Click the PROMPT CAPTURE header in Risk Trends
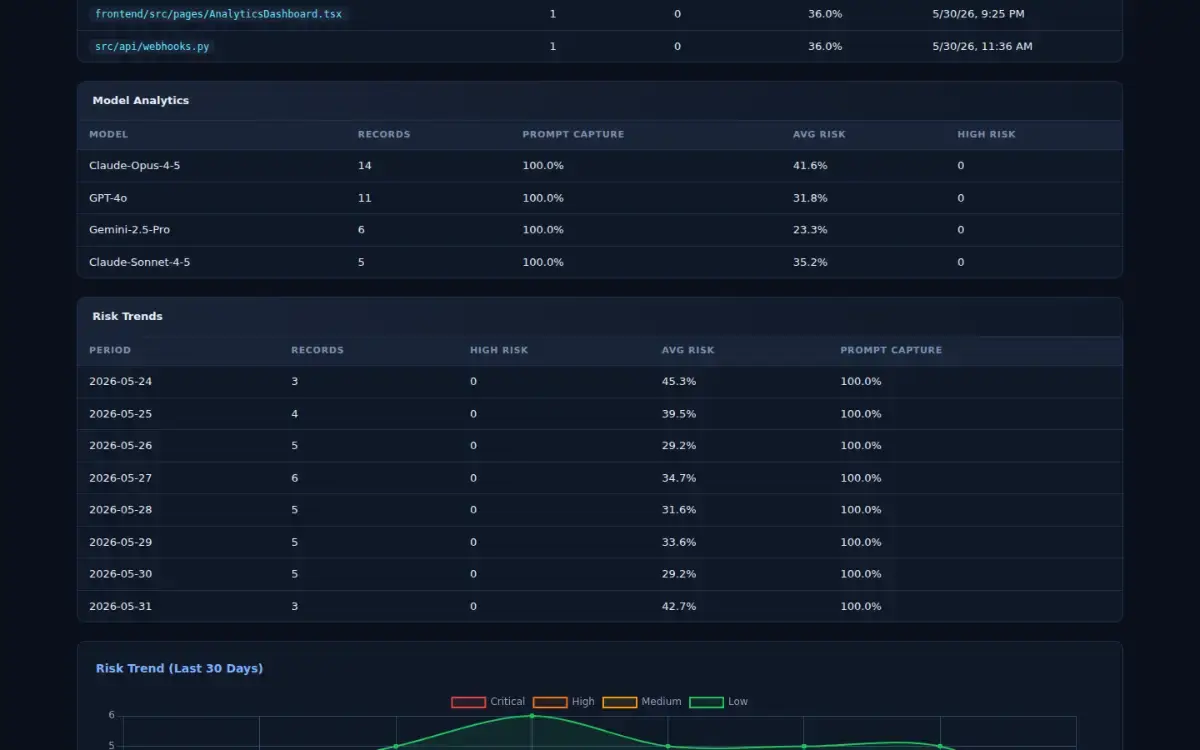This screenshot has height=750, width=1200. pyautogui.click(x=891, y=350)
